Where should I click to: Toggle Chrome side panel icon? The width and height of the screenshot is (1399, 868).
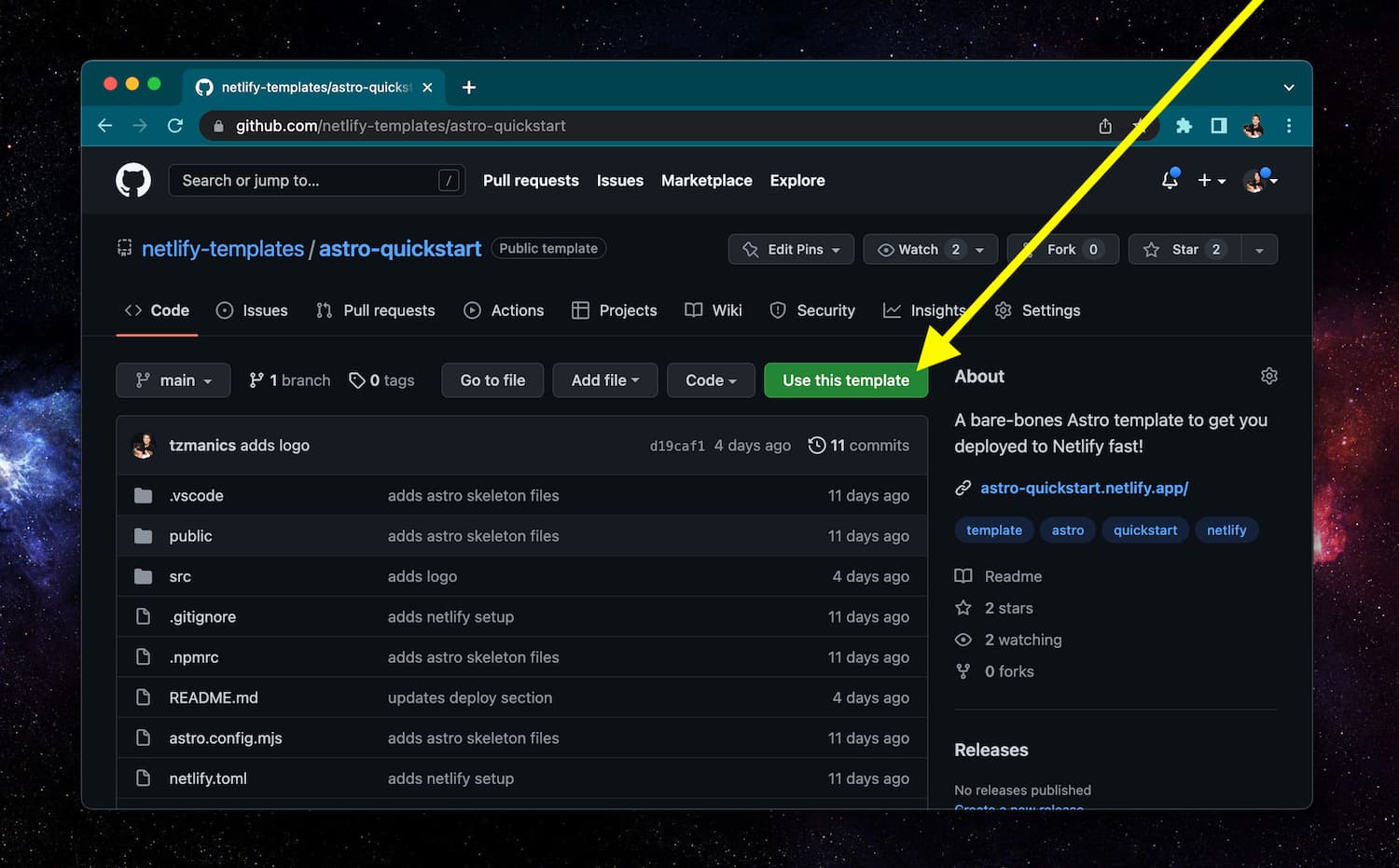1219,125
